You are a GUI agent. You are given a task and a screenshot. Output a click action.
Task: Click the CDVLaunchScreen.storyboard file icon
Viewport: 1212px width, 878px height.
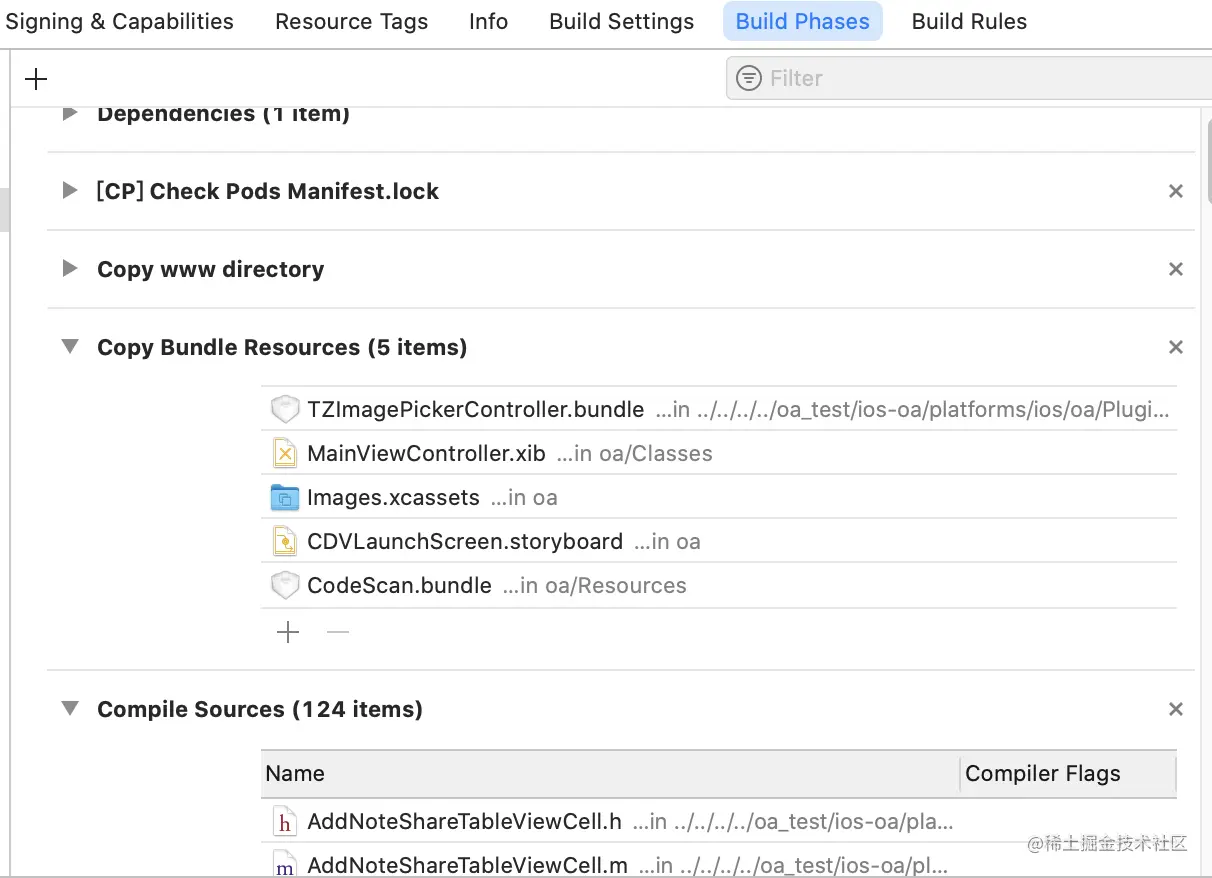[x=285, y=542]
